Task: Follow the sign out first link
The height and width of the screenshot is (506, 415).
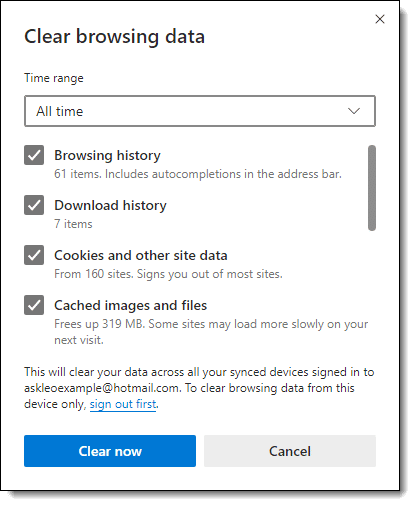Action: click(123, 404)
